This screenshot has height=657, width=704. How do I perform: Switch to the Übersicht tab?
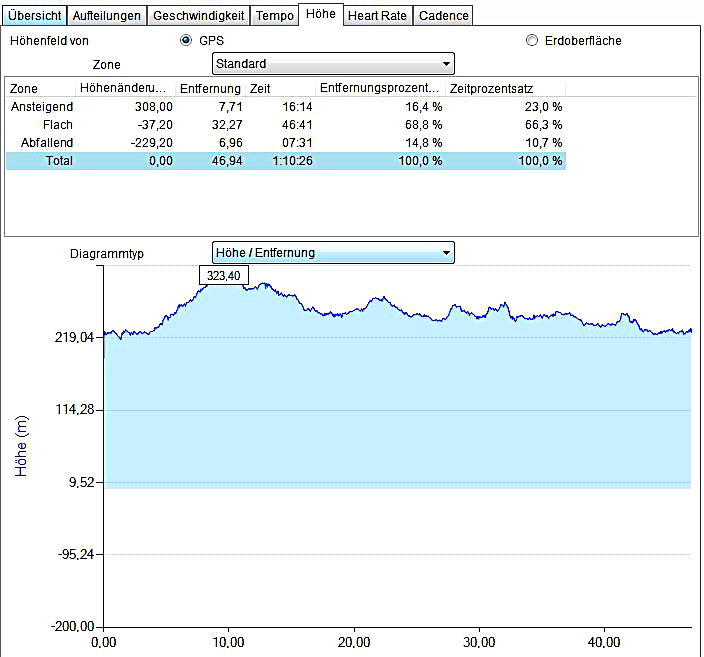pos(35,16)
